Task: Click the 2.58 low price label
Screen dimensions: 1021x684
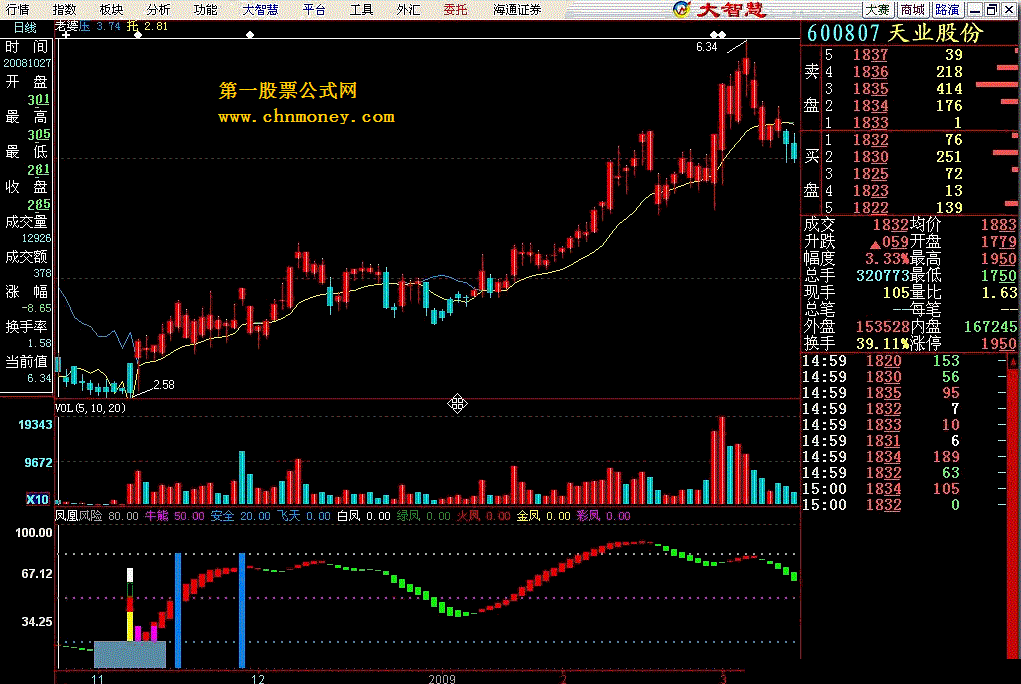Action: (164, 384)
